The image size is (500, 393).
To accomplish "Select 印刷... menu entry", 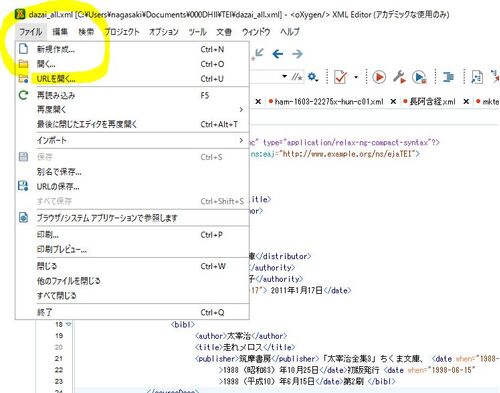I will pyautogui.click(x=132, y=235).
